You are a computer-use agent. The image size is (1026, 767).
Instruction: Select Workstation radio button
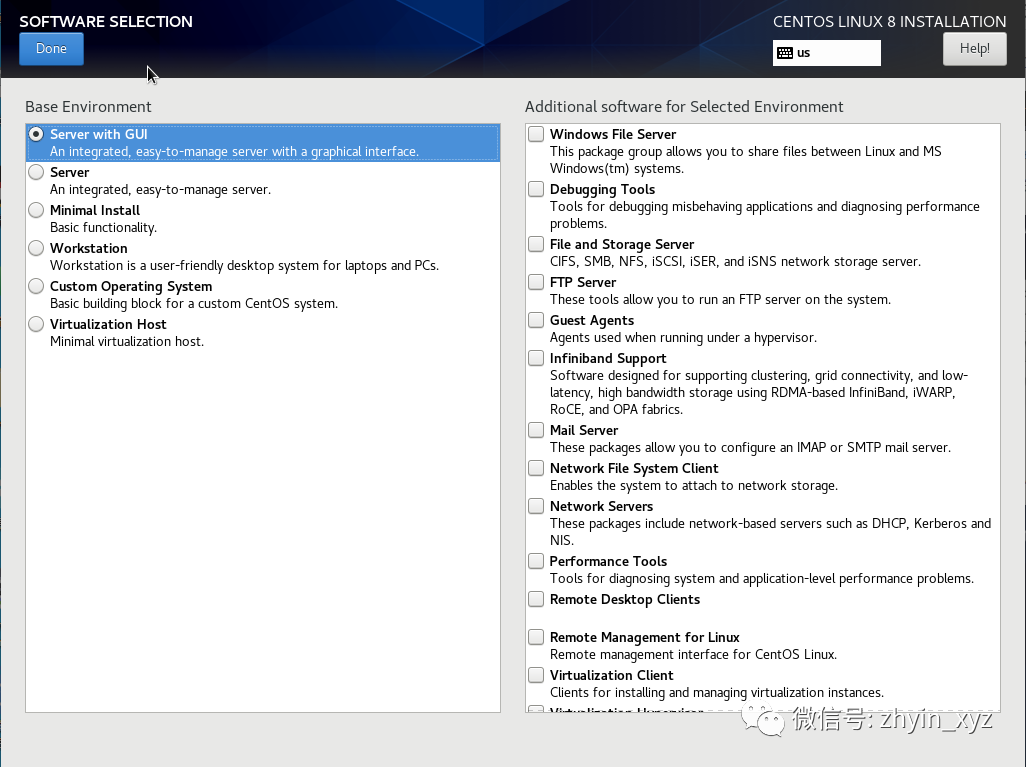point(36,248)
